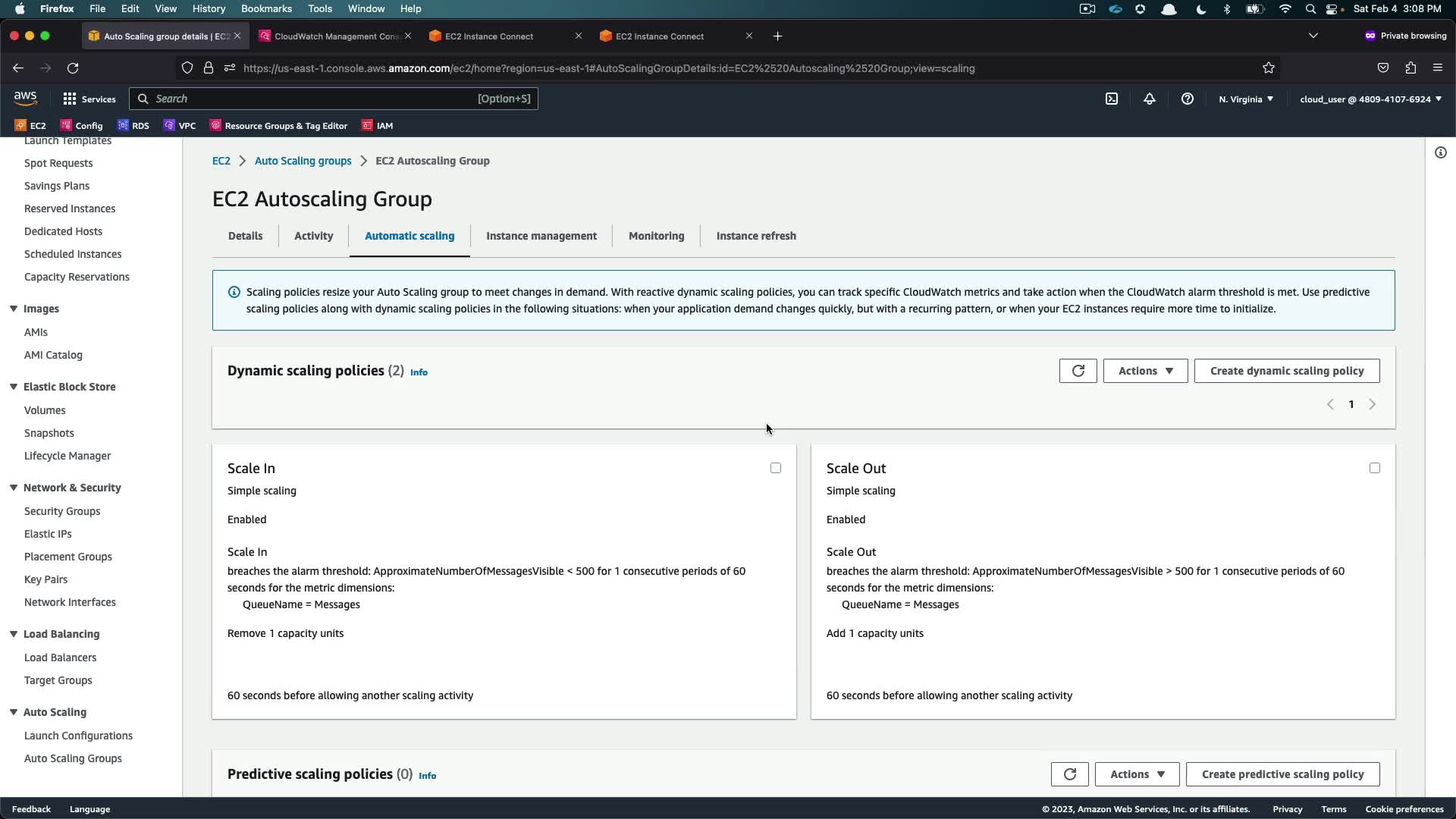Screen dimensions: 1456x819
Task: Open the info panel icon at right edge
Action: pyautogui.click(x=1440, y=152)
